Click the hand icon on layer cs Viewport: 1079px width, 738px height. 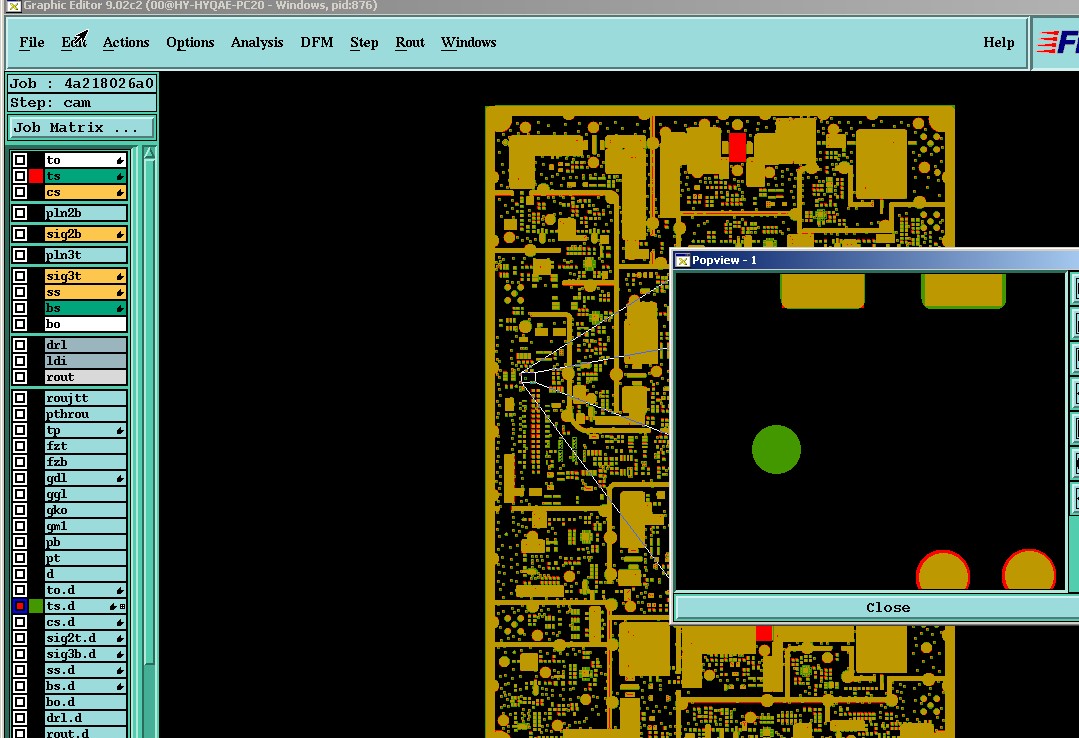pos(120,193)
